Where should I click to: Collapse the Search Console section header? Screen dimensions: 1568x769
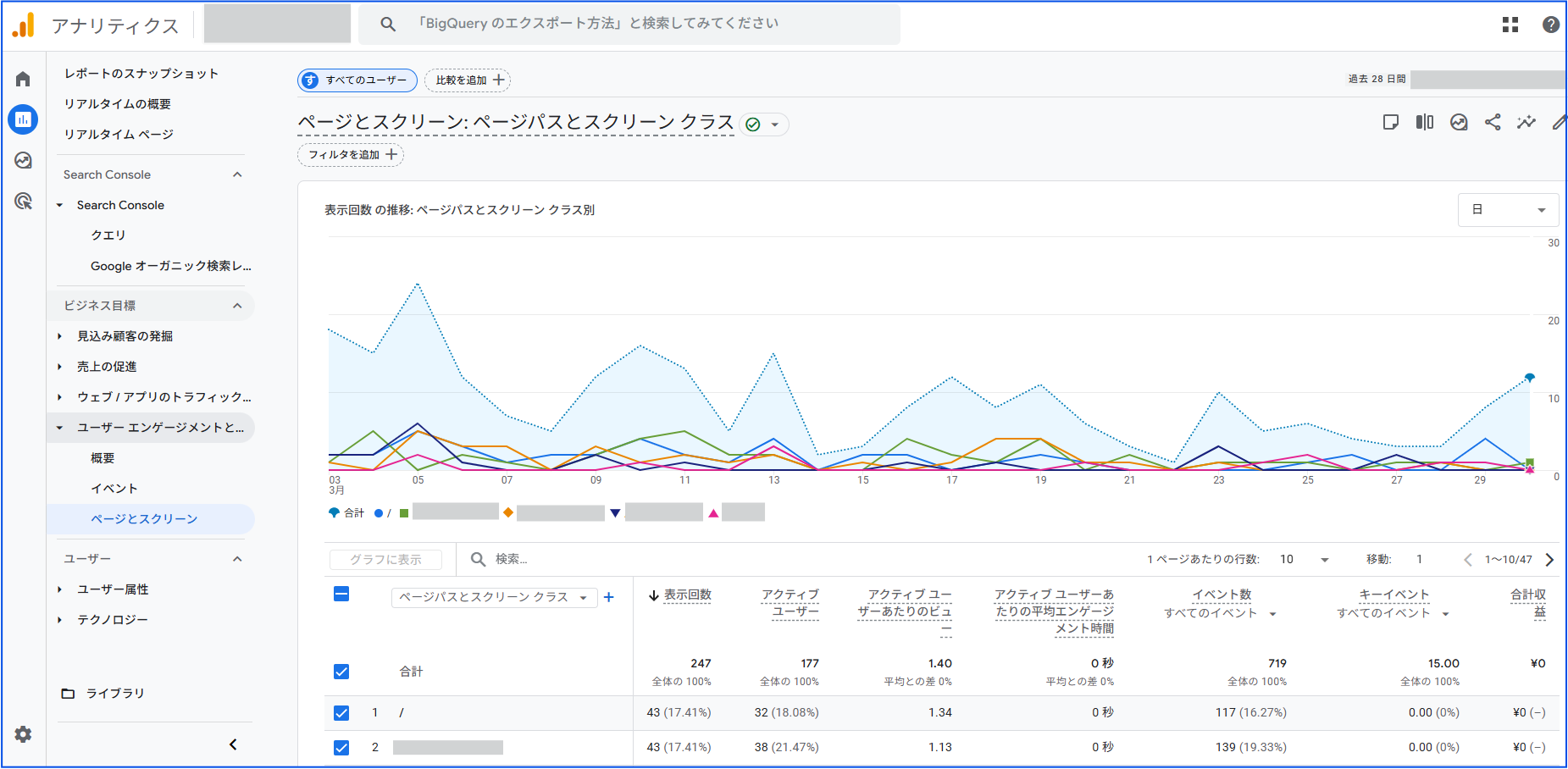(x=153, y=174)
